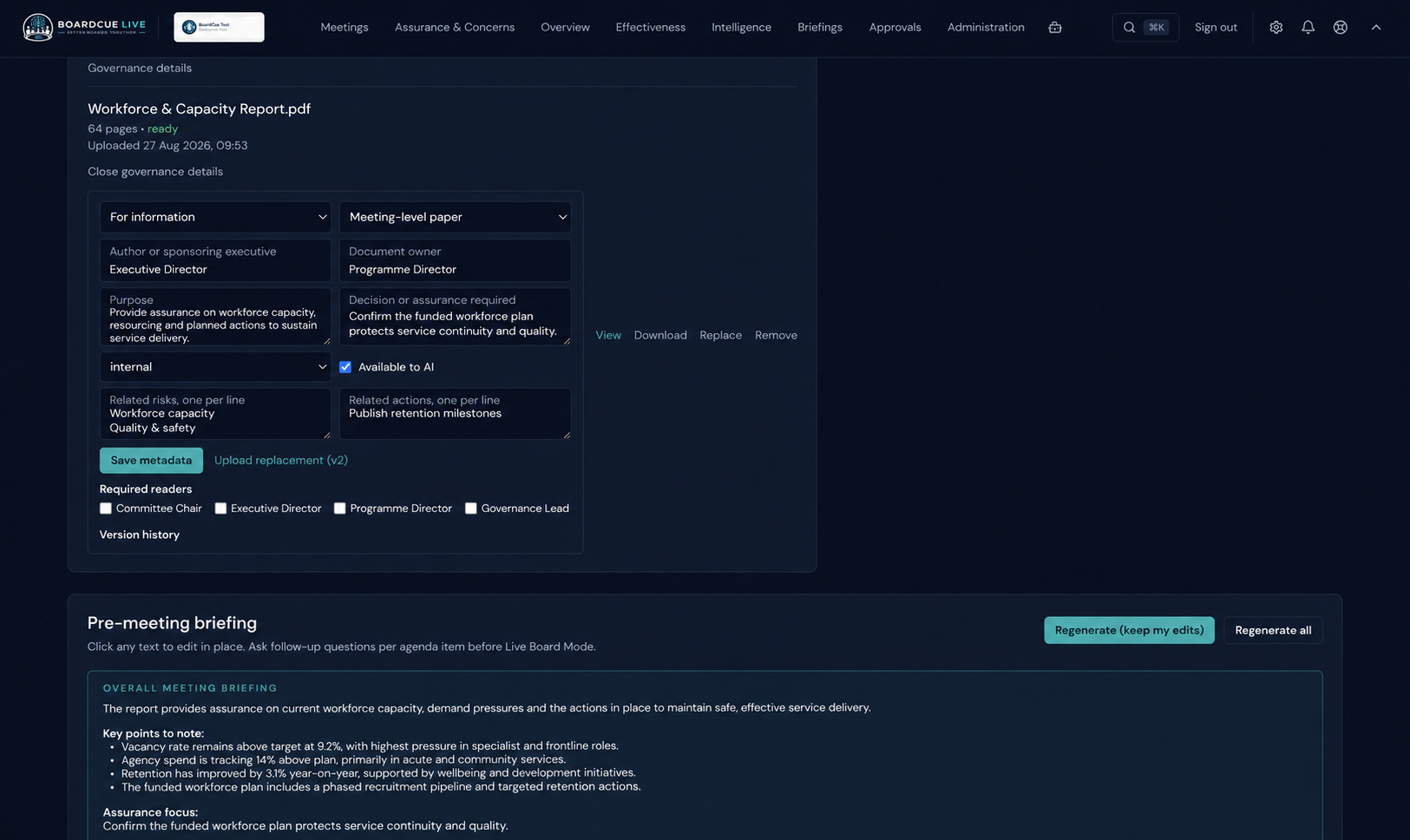The image size is (1410, 840).
Task: Open notifications bell
Action: 1308,27
